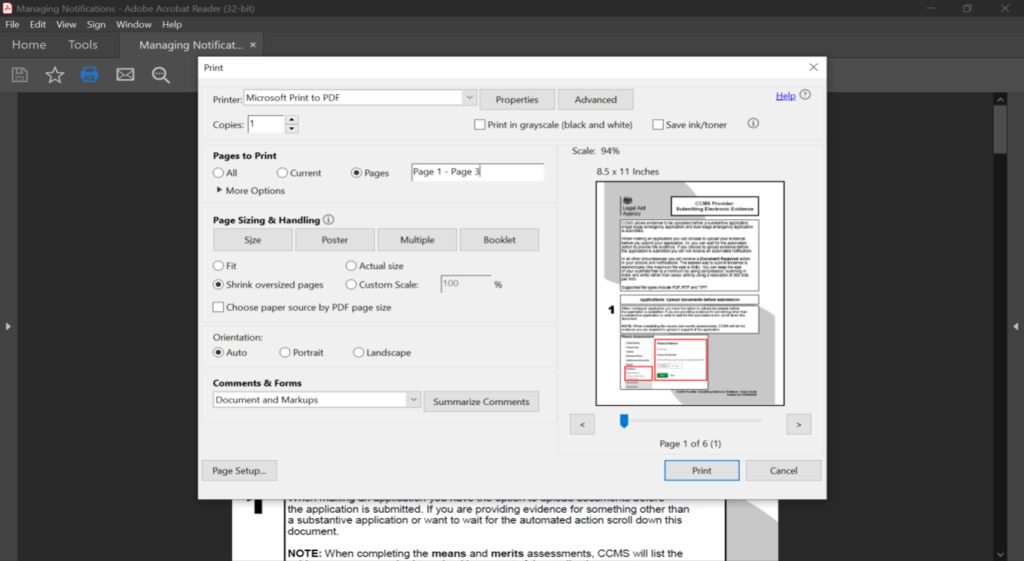Click the Save floppy disk icon
1024x561 pixels.
coord(19,75)
